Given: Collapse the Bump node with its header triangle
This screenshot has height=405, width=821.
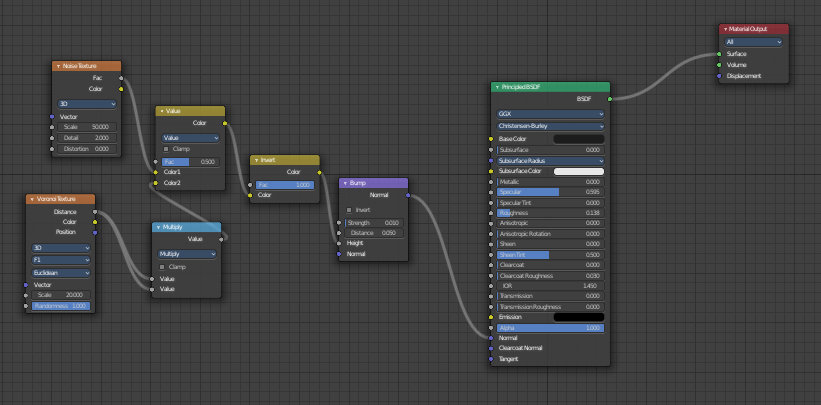Looking at the screenshot, I should 345,183.
